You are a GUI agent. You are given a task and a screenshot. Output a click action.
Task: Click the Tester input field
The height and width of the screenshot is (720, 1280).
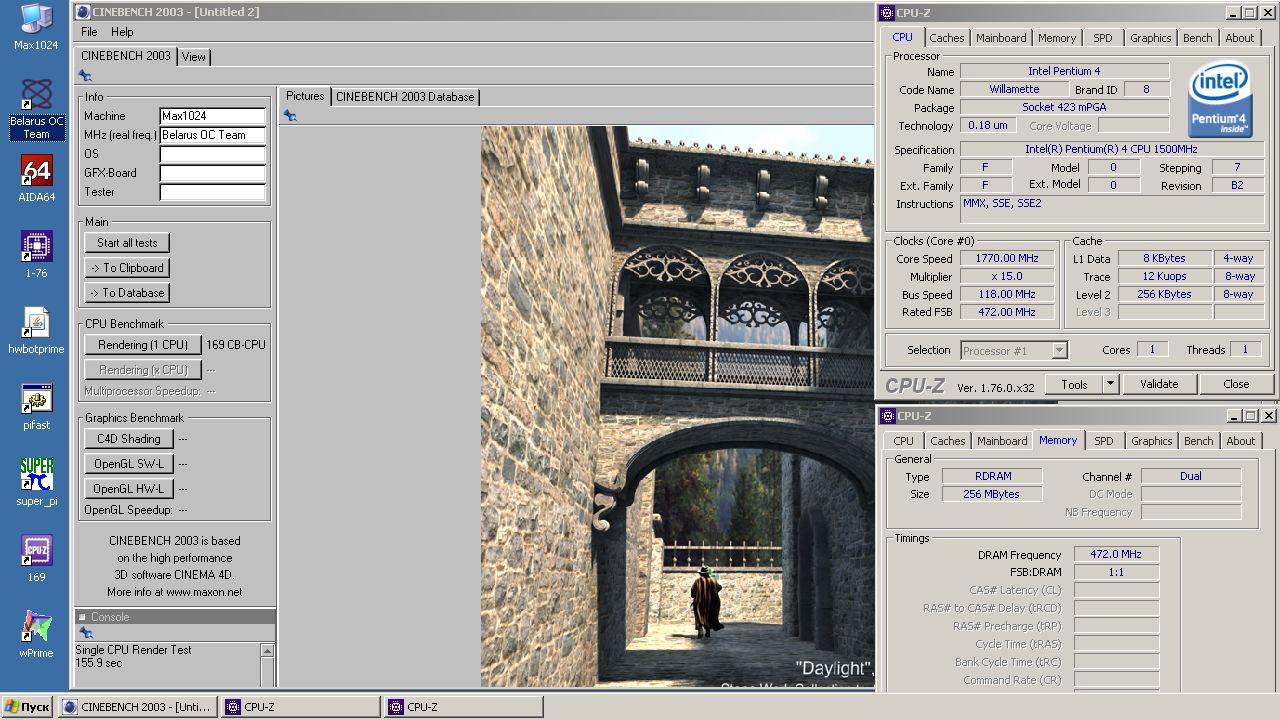[x=212, y=192]
